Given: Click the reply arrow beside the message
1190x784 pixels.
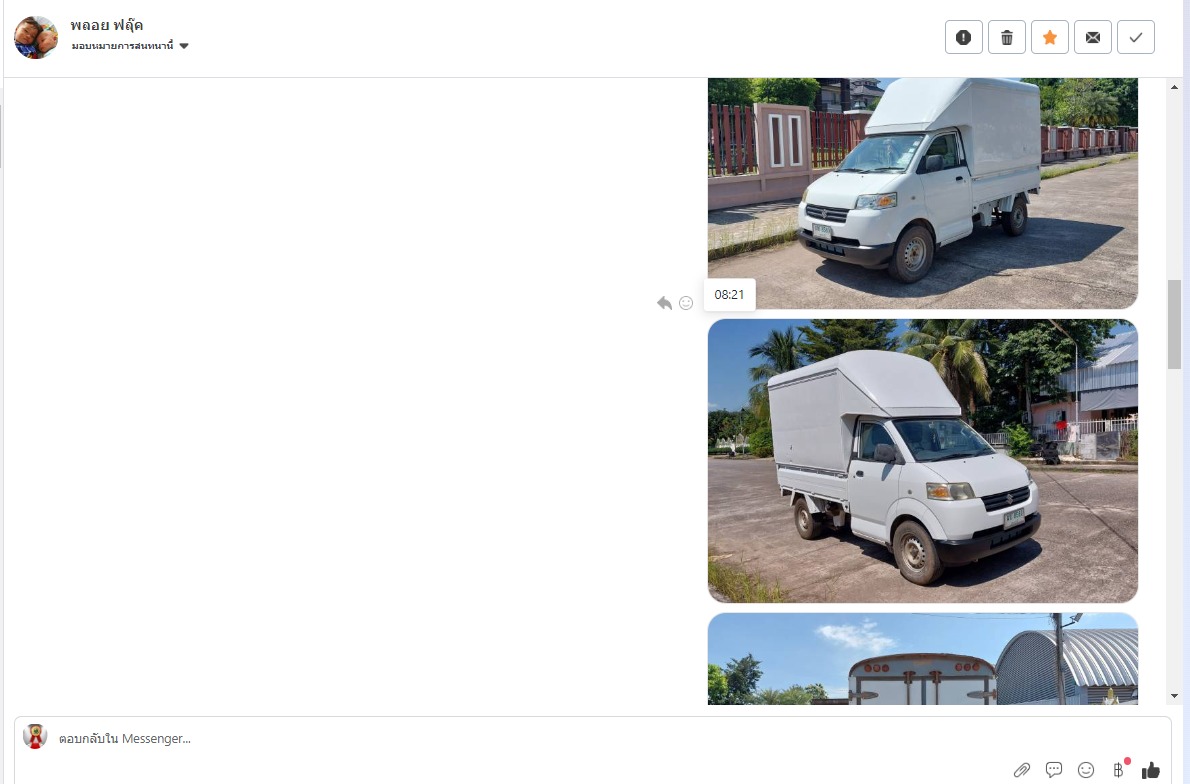Looking at the screenshot, I should 664,303.
